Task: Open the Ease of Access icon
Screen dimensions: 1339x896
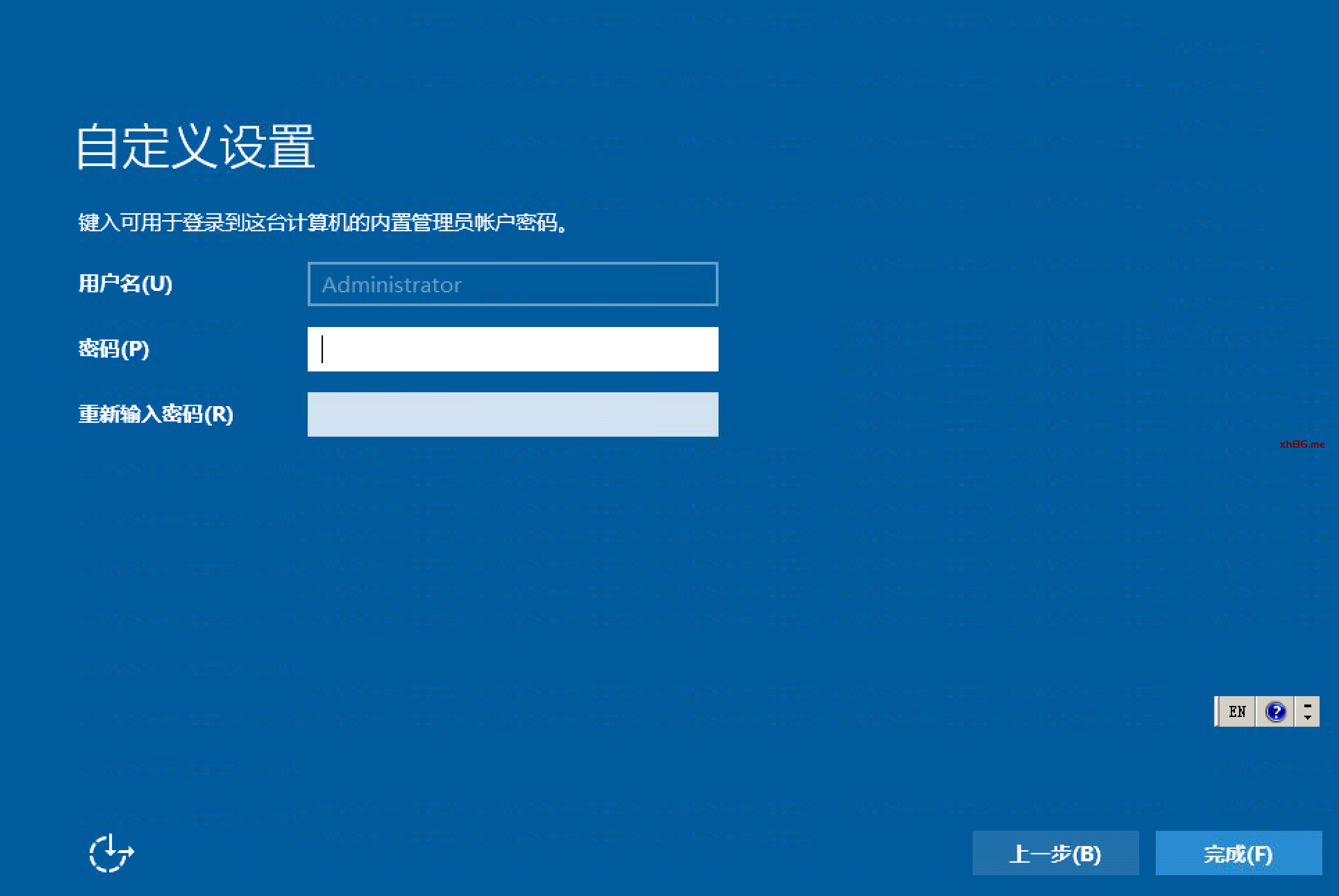Action: [112, 853]
